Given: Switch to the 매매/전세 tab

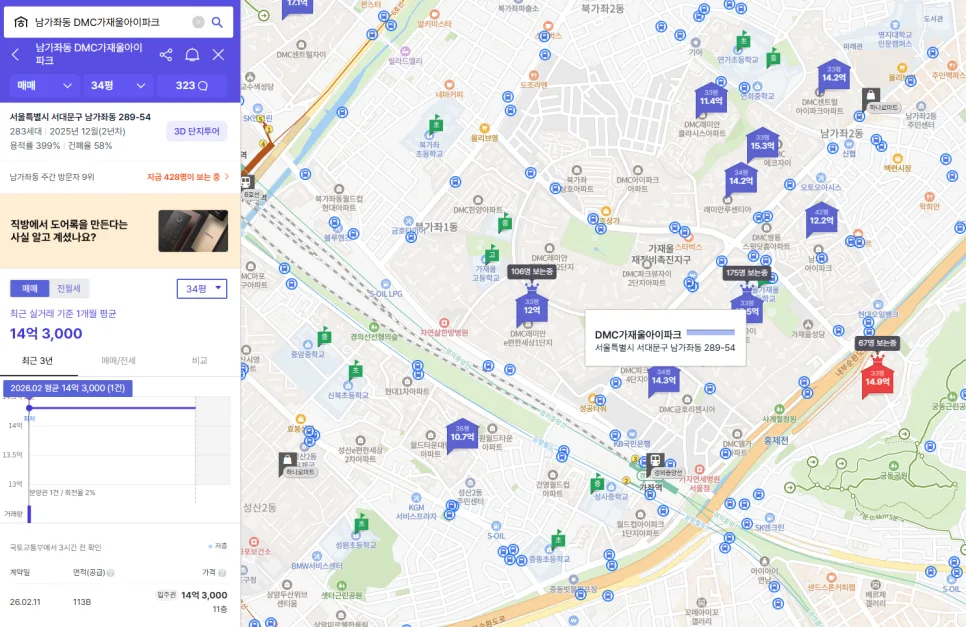Looking at the screenshot, I should (x=118, y=361).
